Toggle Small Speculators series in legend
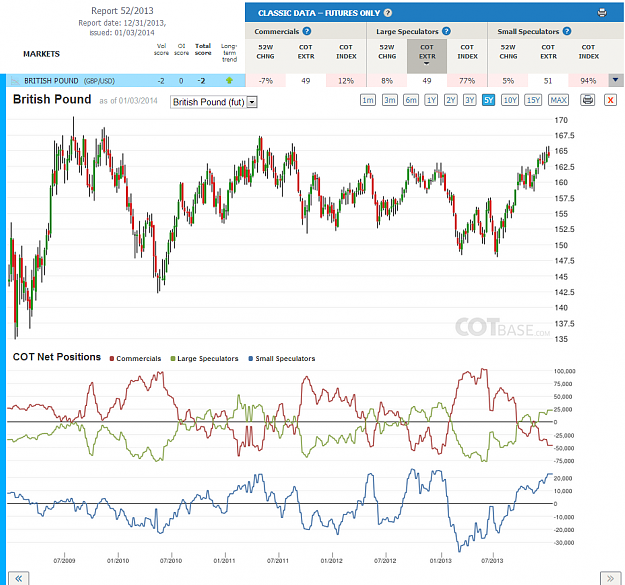The image size is (625, 585). (282, 358)
